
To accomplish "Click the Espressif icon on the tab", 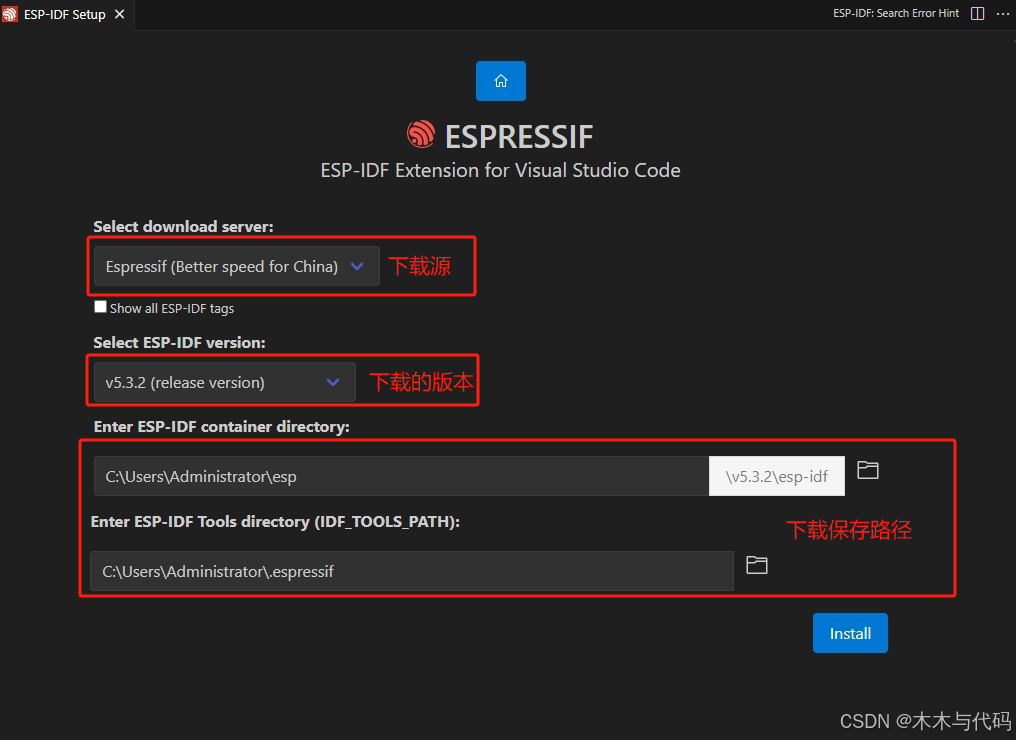I will [x=10, y=14].
